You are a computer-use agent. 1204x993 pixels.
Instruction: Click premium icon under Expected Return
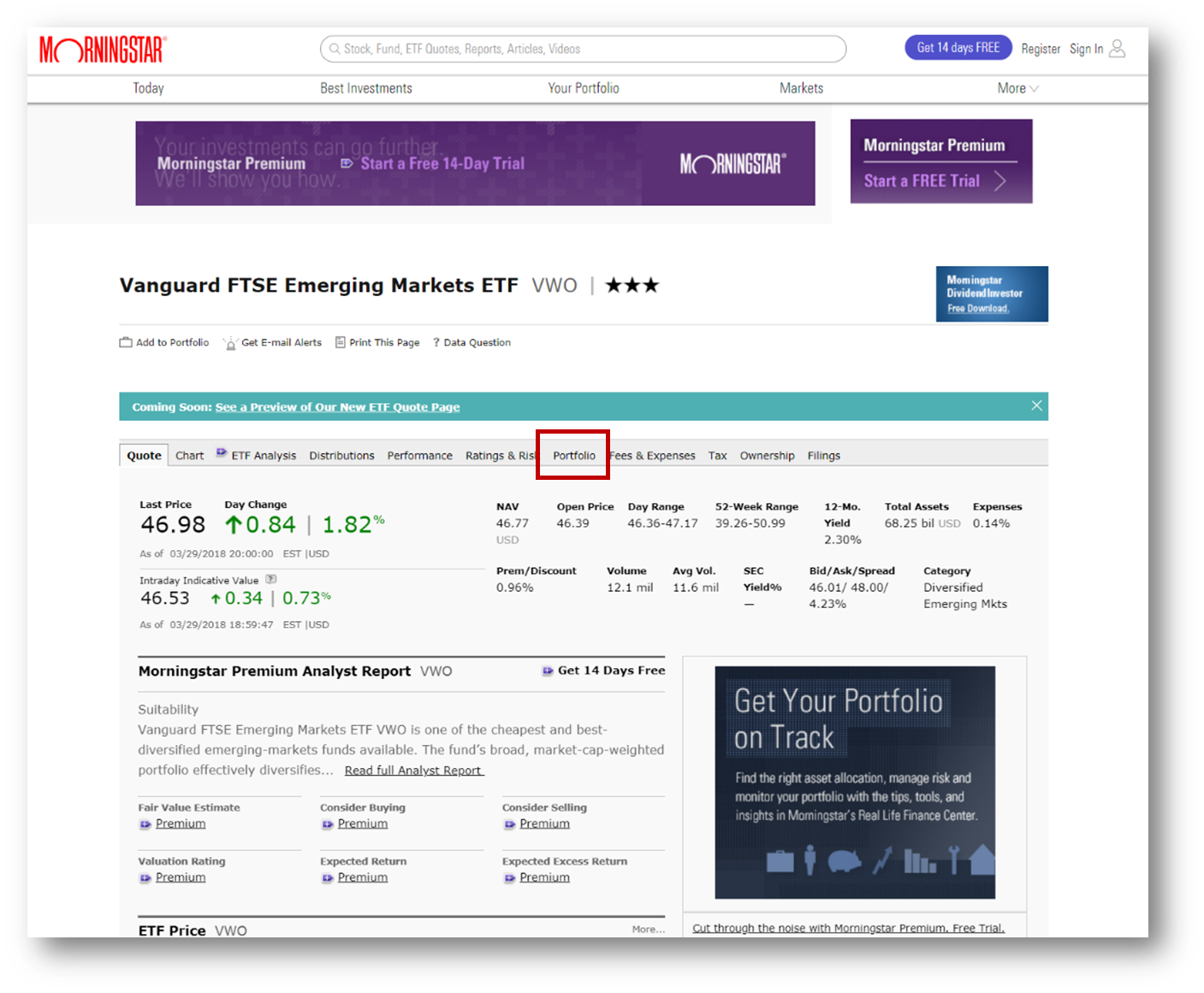click(328, 878)
